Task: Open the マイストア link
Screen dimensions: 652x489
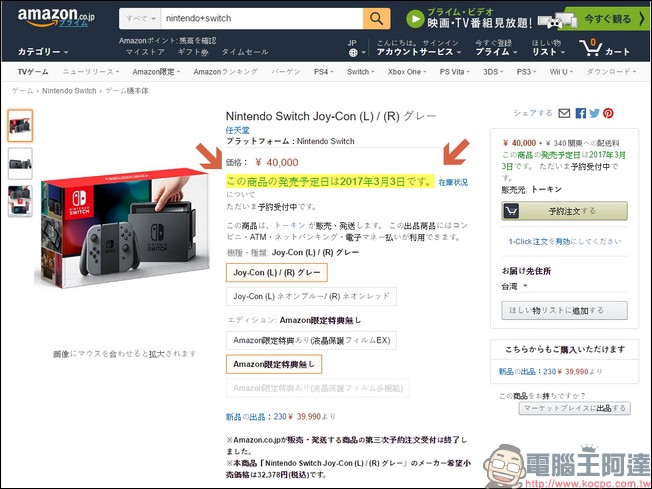Action: pyautogui.click(x=145, y=52)
